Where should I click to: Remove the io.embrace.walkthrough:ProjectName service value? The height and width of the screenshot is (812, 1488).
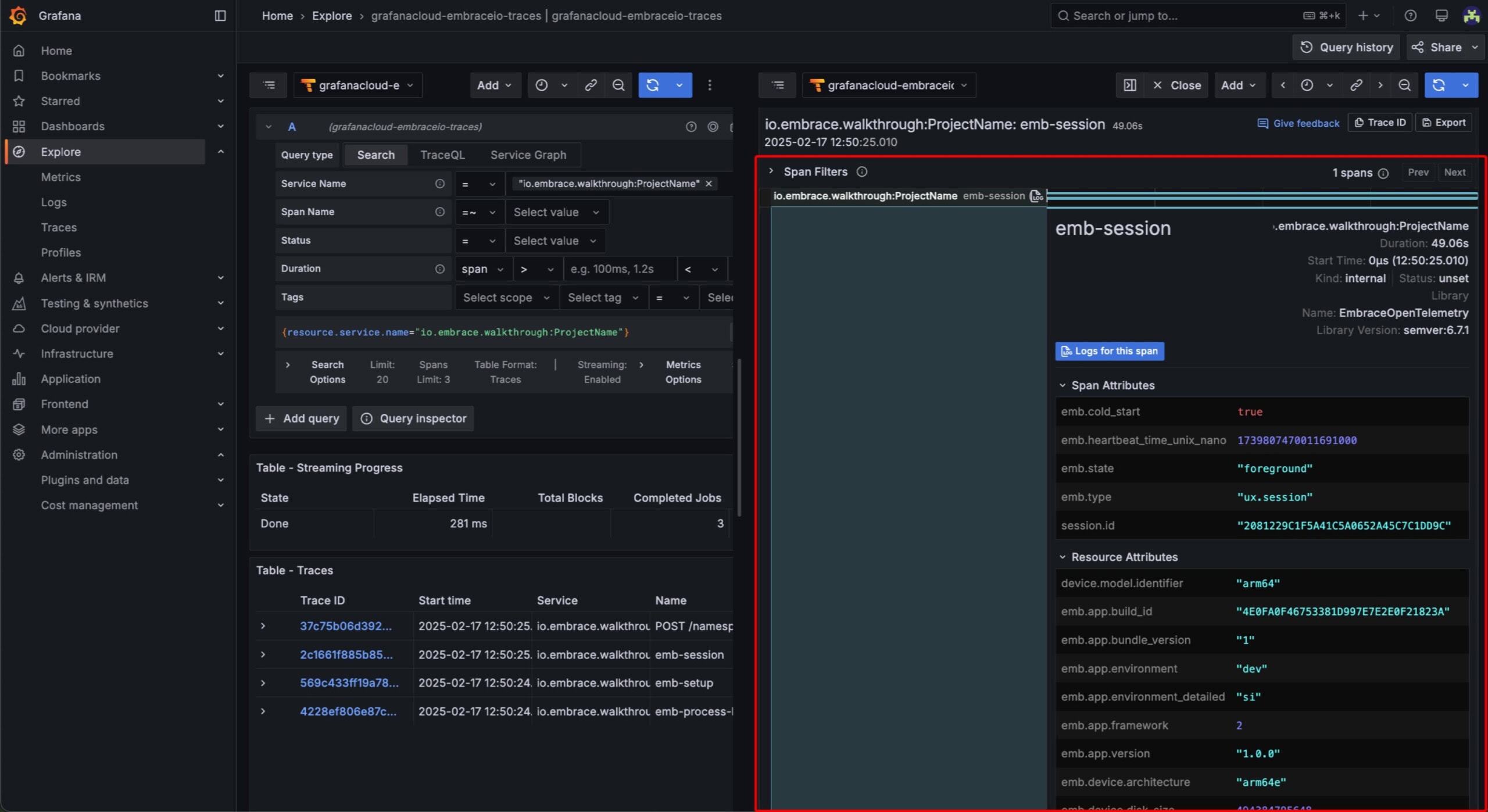coord(709,184)
